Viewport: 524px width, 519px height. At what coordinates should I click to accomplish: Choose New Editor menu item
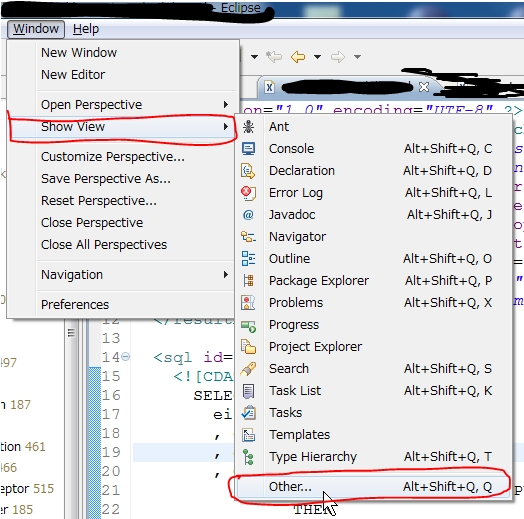pos(73,75)
